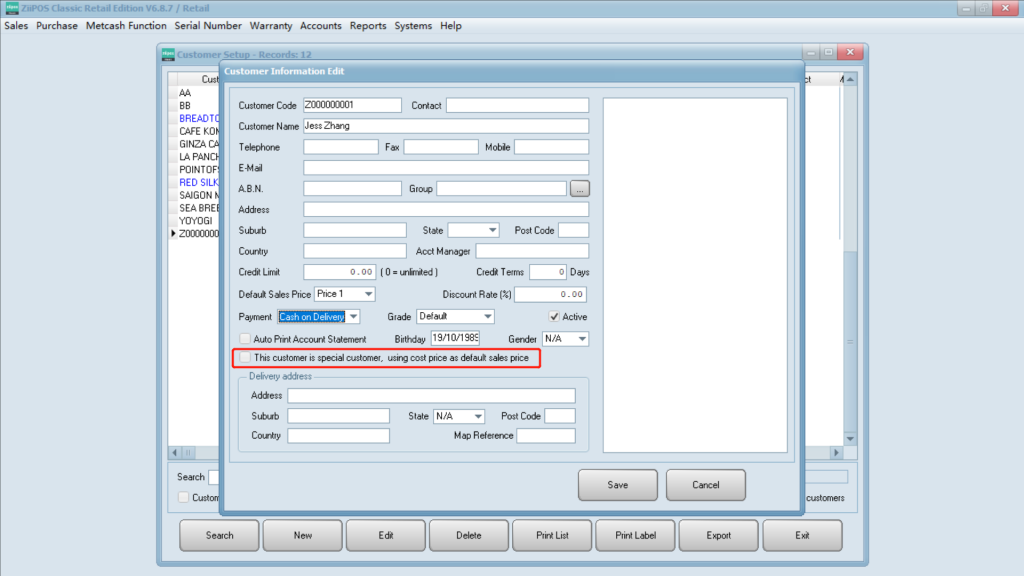Image resolution: width=1024 pixels, height=576 pixels.
Task: Open the Default Sales Price dropdown
Action: 368,294
